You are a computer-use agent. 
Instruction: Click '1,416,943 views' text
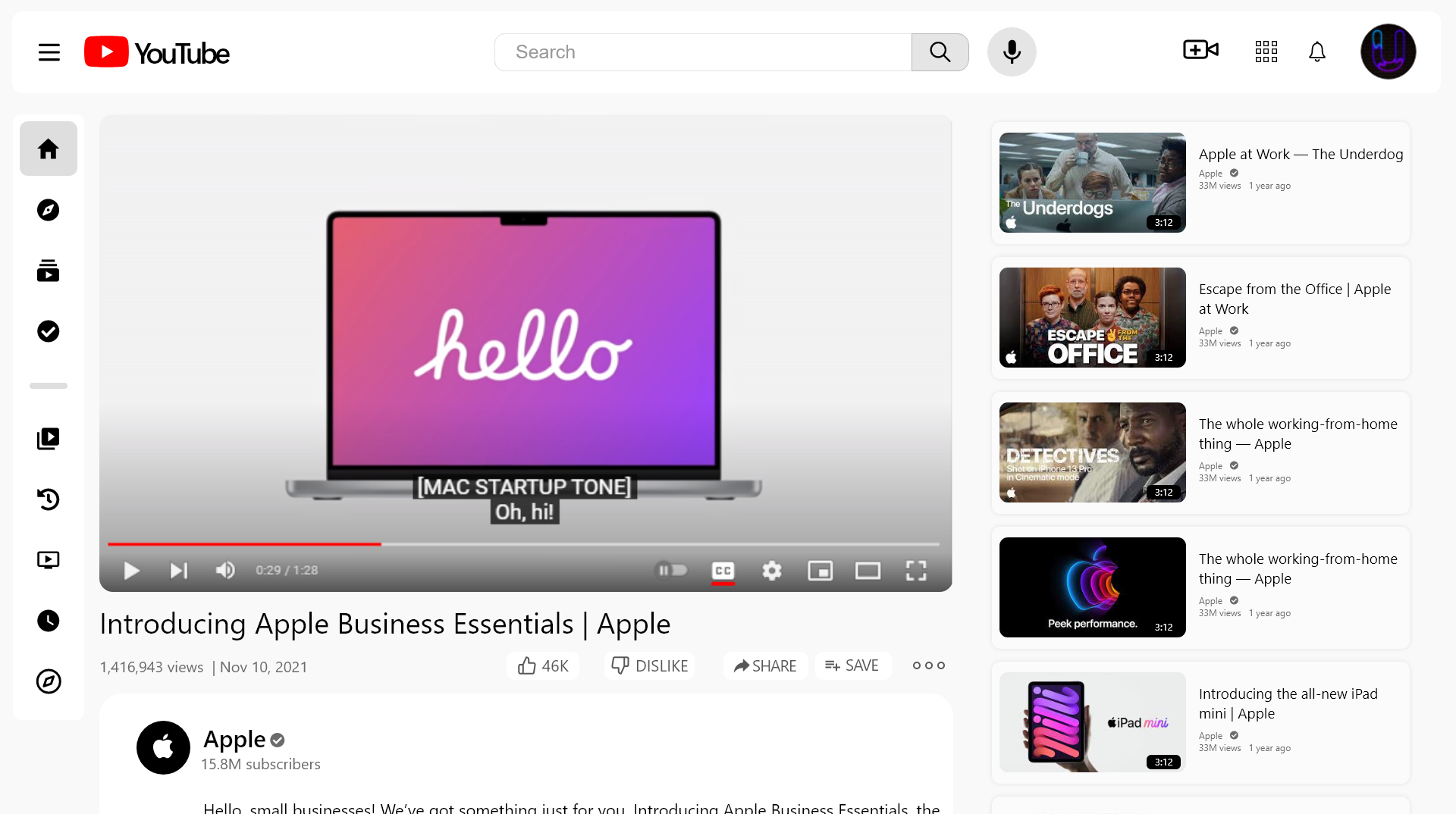click(152, 667)
